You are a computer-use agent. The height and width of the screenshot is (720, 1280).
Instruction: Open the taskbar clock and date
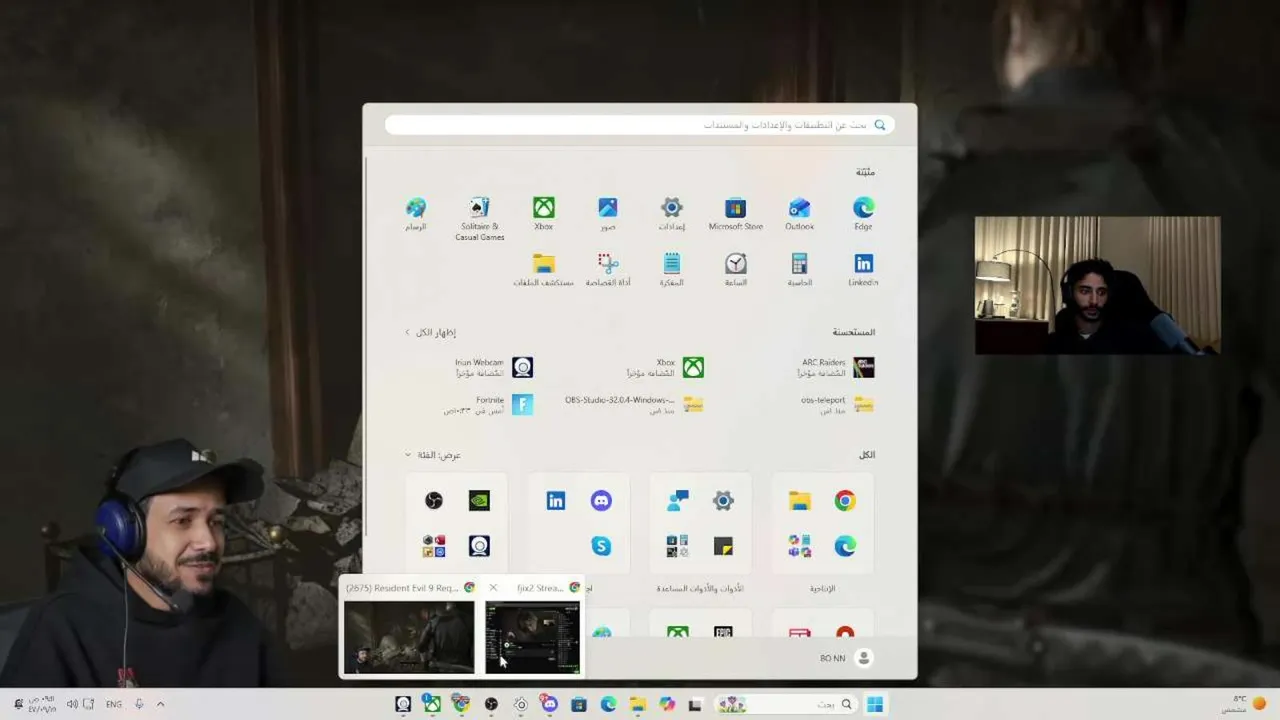tap(43, 704)
